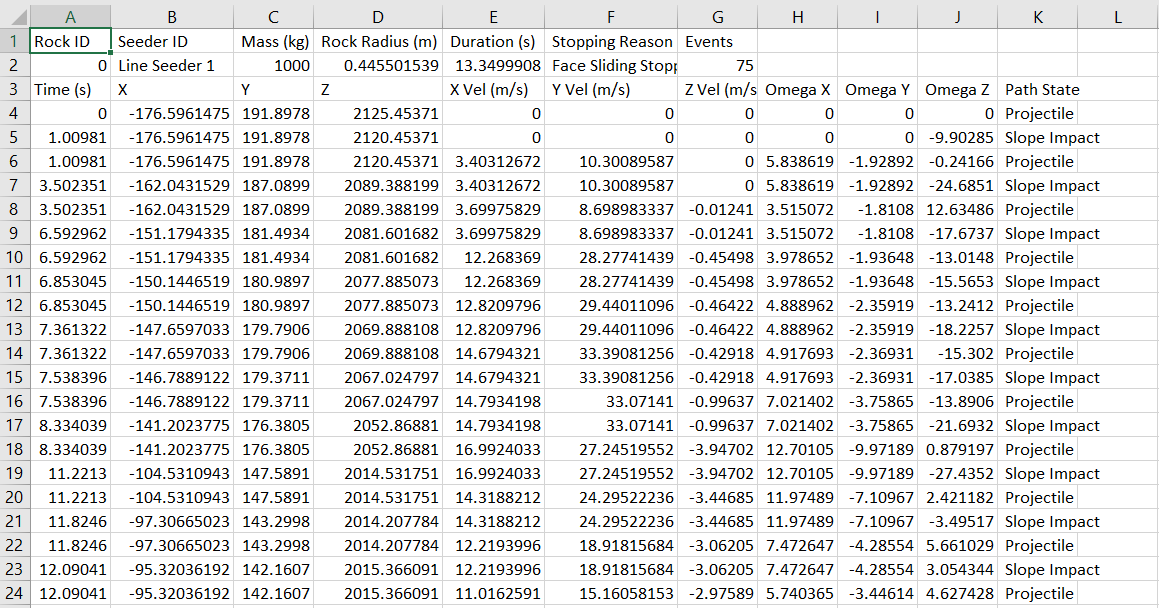Click the Omega X value 12.70105 in row 18
This screenshot has width=1159, height=608.
coord(798,449)
